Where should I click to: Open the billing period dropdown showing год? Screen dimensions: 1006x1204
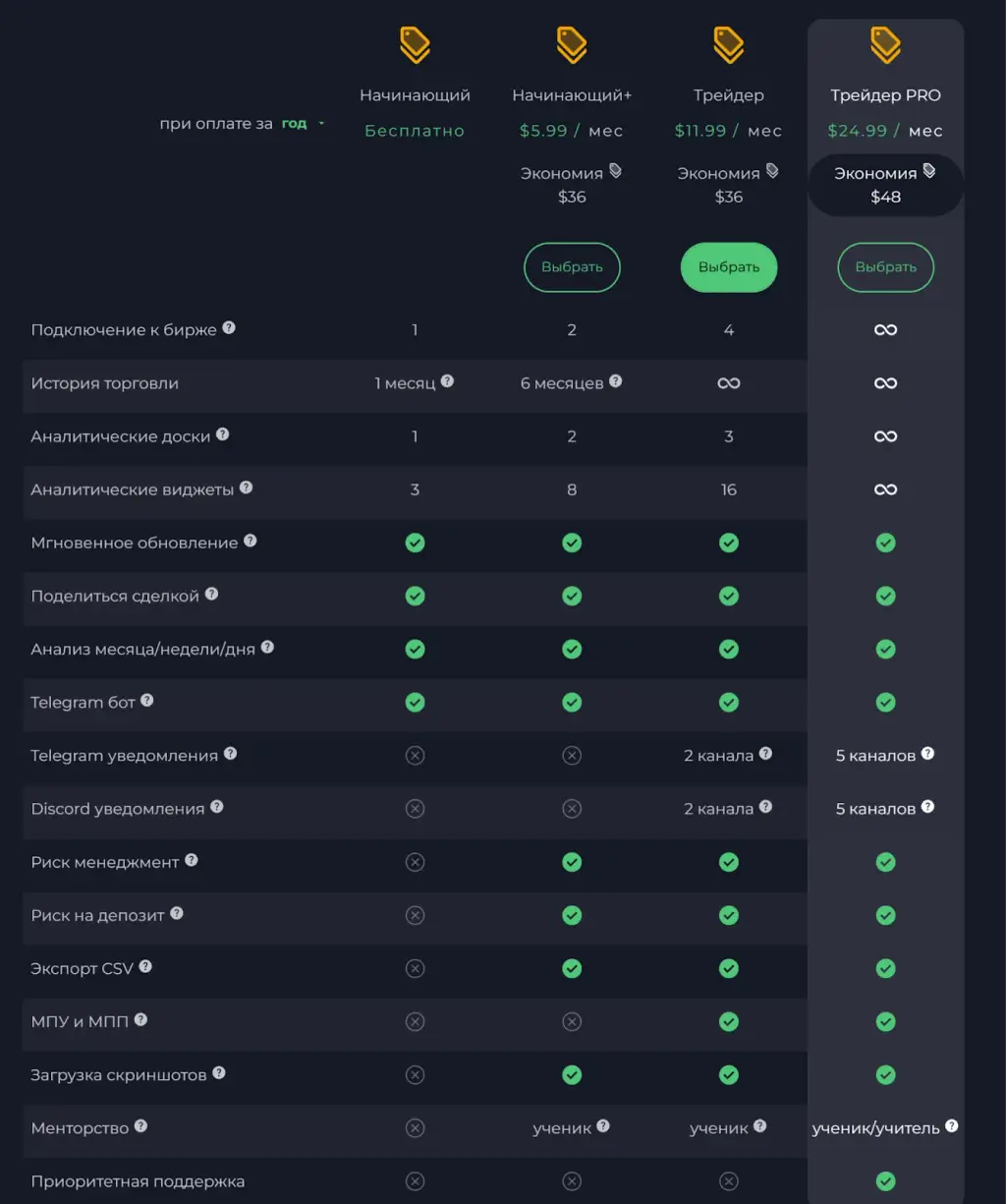click(304, 124)
